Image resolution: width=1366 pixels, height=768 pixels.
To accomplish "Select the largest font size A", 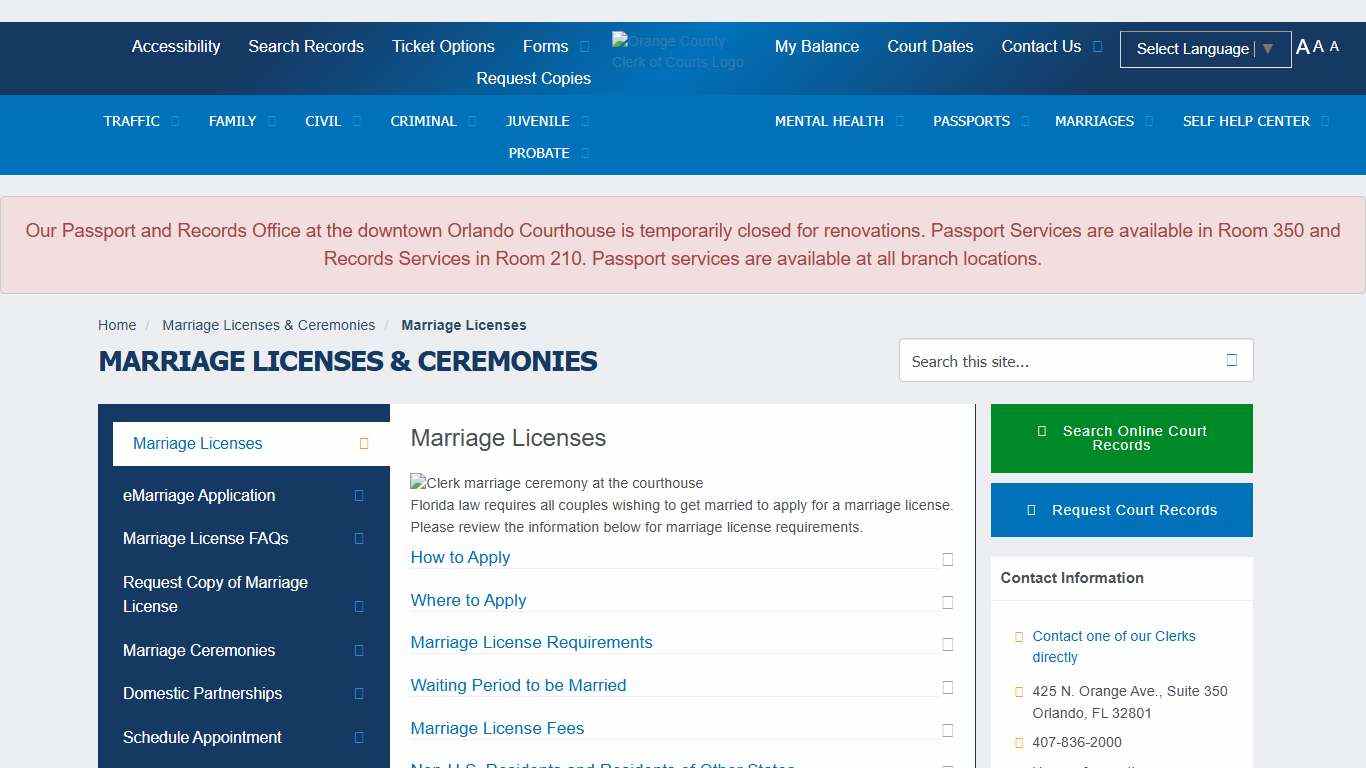I will click(x=1302, y=47).
